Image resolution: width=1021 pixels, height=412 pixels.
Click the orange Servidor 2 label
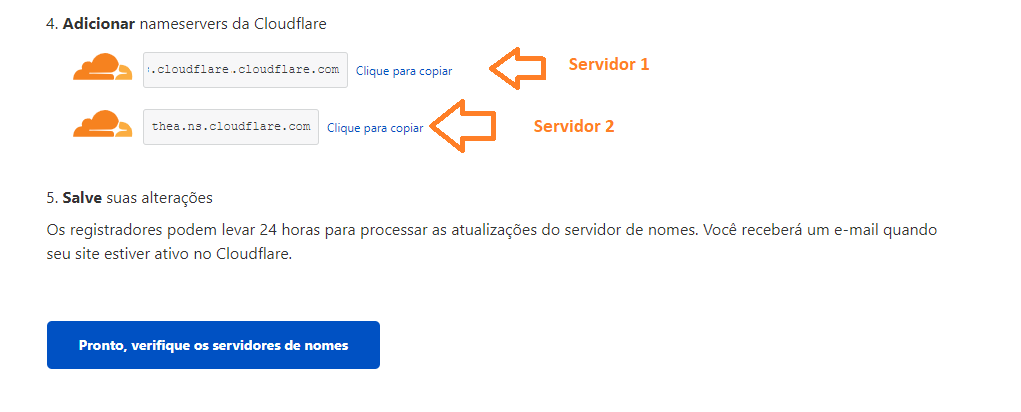[574, 126]
